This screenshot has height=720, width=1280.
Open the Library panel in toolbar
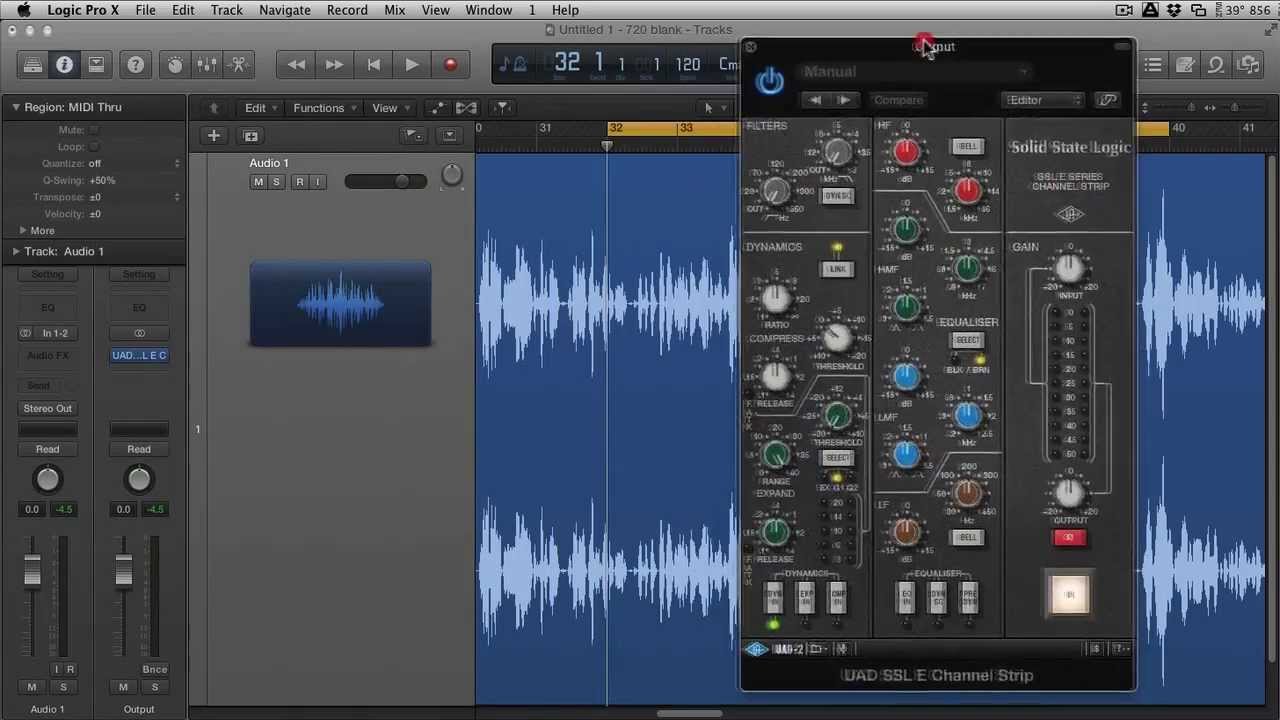pyautogui.click(x=33, y=65)
